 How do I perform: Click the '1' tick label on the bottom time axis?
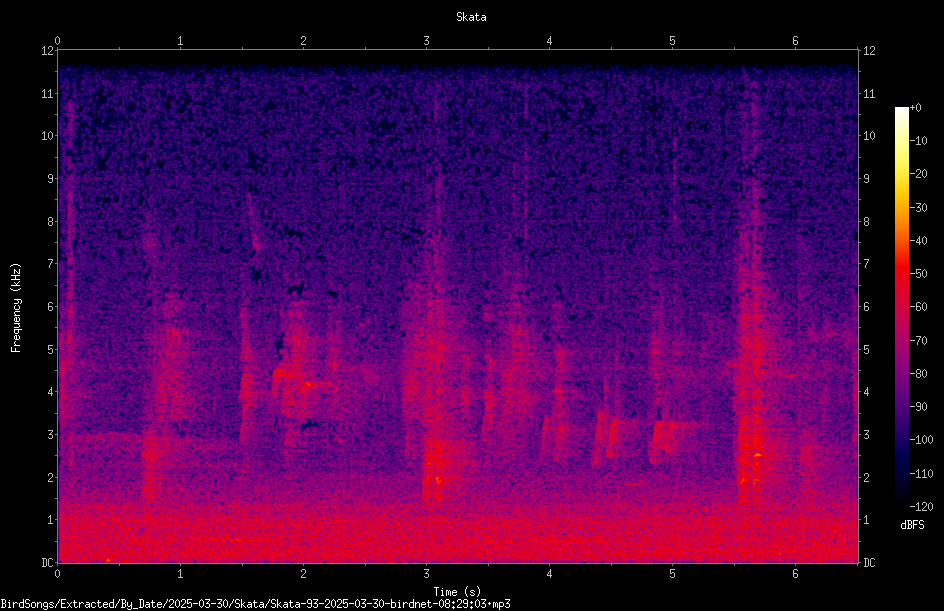pos(180,574)
